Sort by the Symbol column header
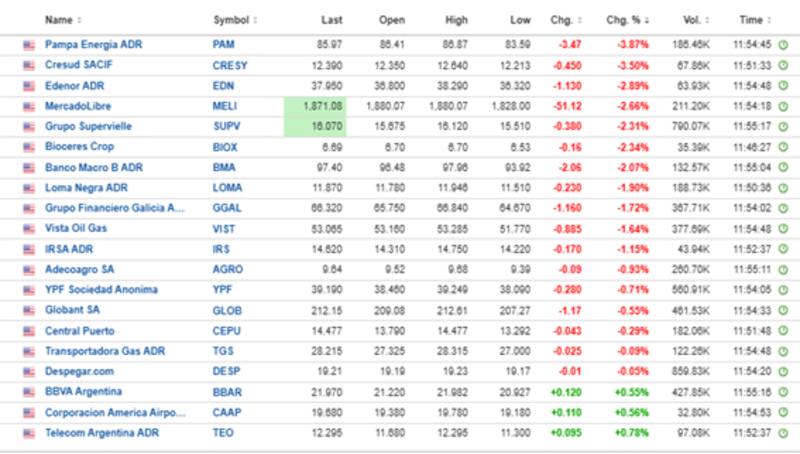The image size is (800, 454). tap(234, 20)
